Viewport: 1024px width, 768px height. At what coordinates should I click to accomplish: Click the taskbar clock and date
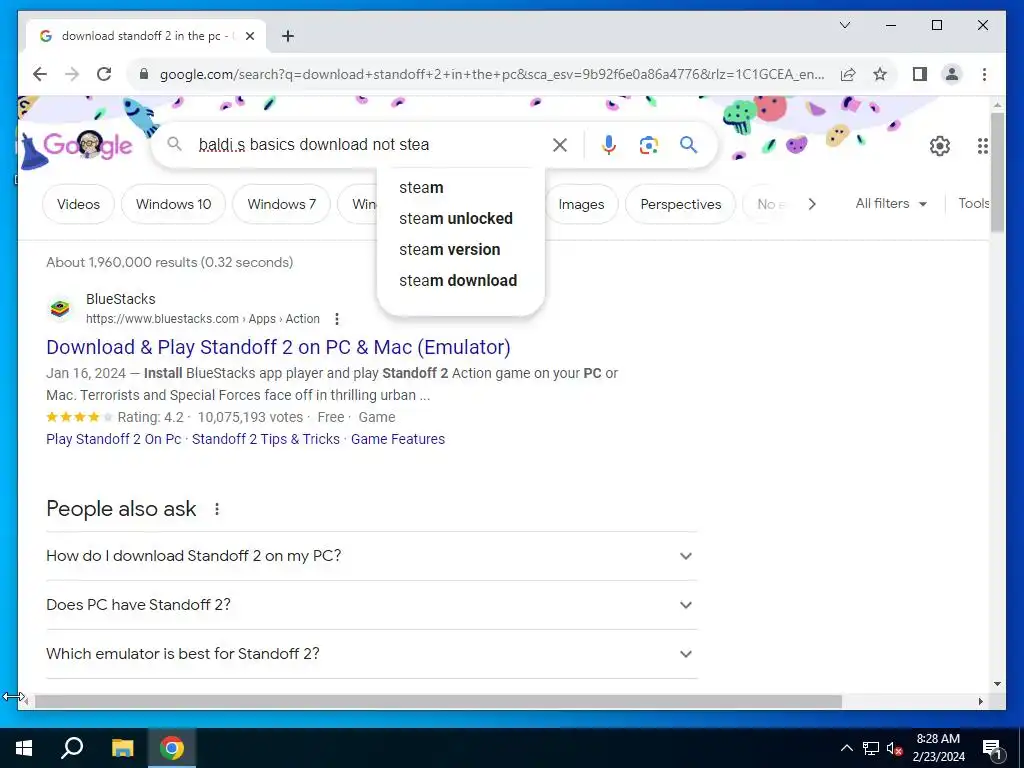tap(938, 748)
